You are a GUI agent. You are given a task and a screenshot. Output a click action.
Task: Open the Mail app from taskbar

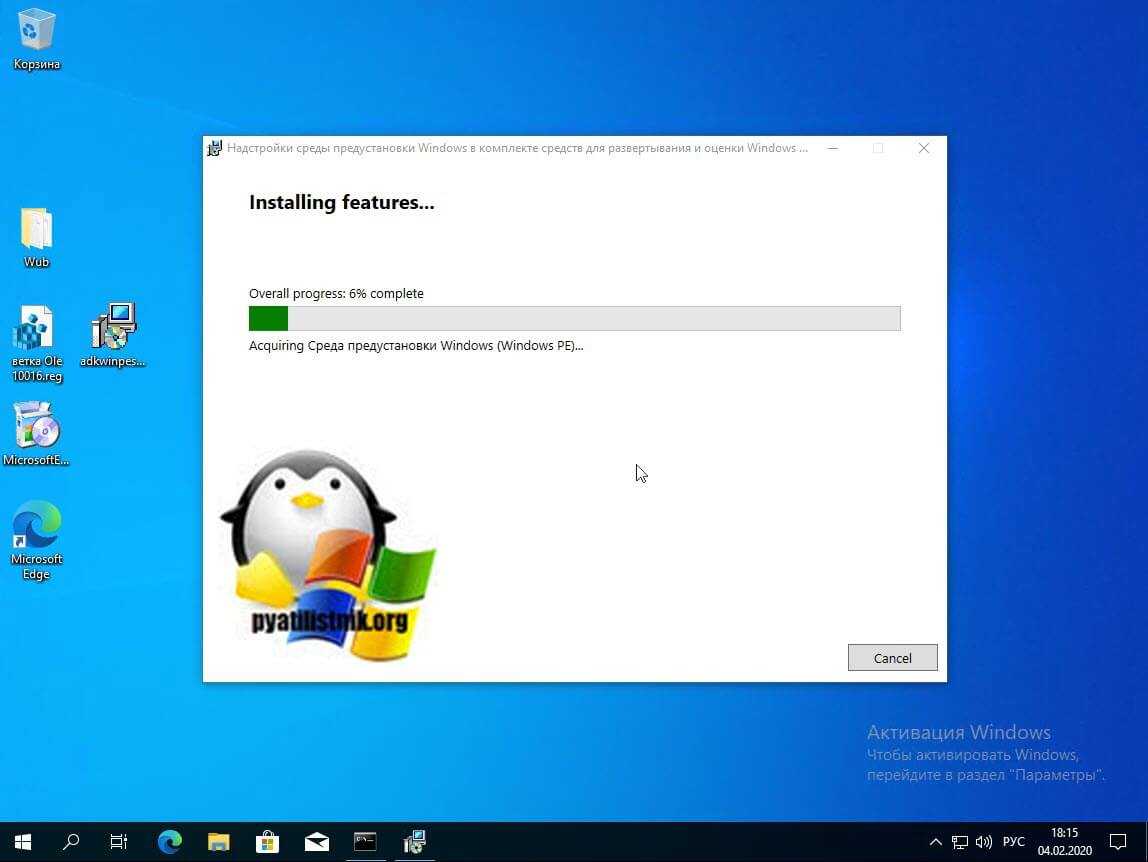coord(316,842)
